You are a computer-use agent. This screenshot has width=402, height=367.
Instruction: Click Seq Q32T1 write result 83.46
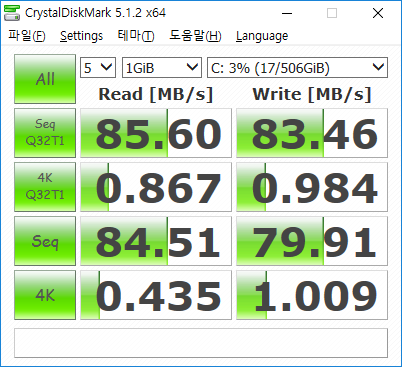[312, 133]
